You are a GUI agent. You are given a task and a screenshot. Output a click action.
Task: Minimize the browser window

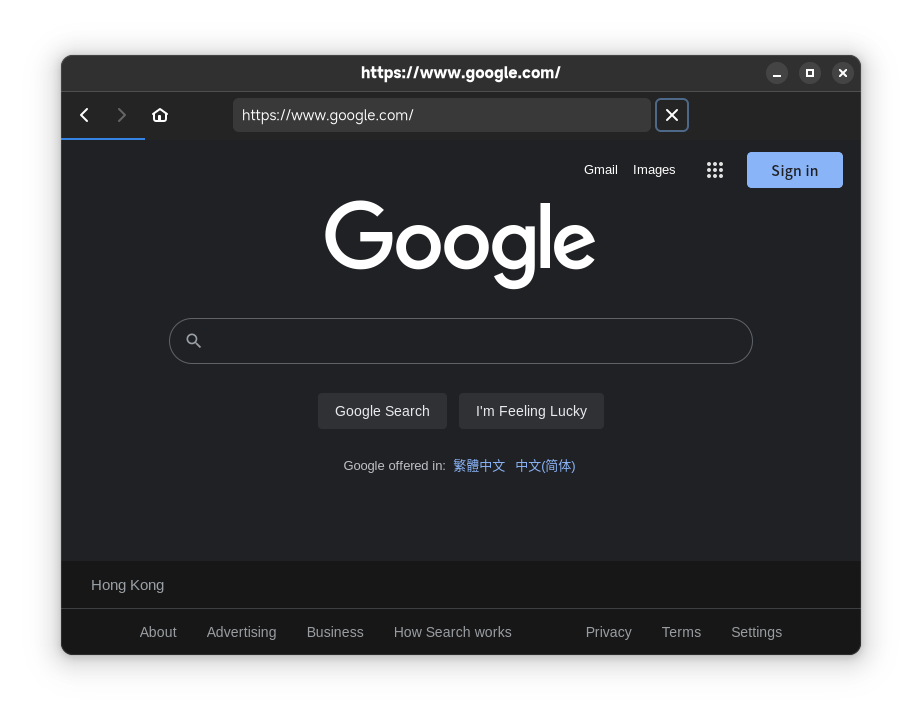(x=777, y=73)
